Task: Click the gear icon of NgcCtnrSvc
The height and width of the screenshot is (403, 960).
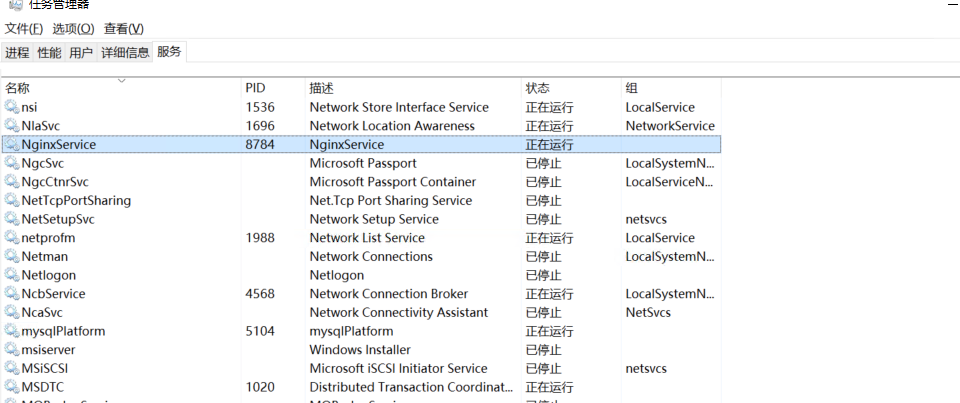Action: (x=12, y=182)
